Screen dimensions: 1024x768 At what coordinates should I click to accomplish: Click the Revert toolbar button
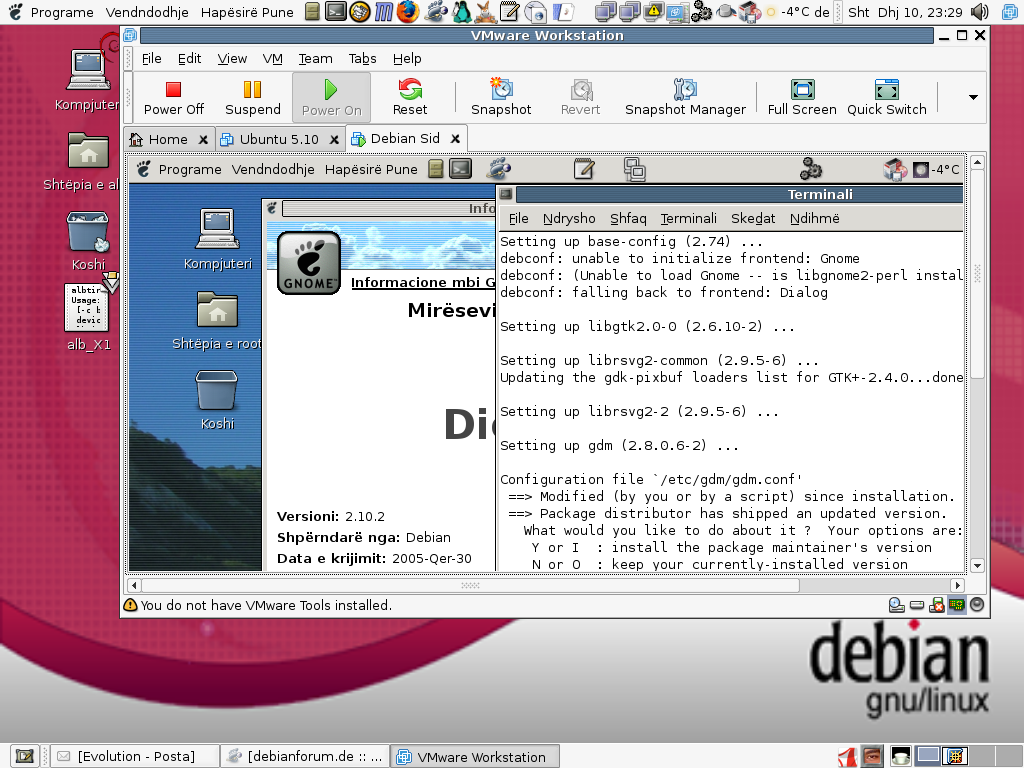tap(580, 98)
